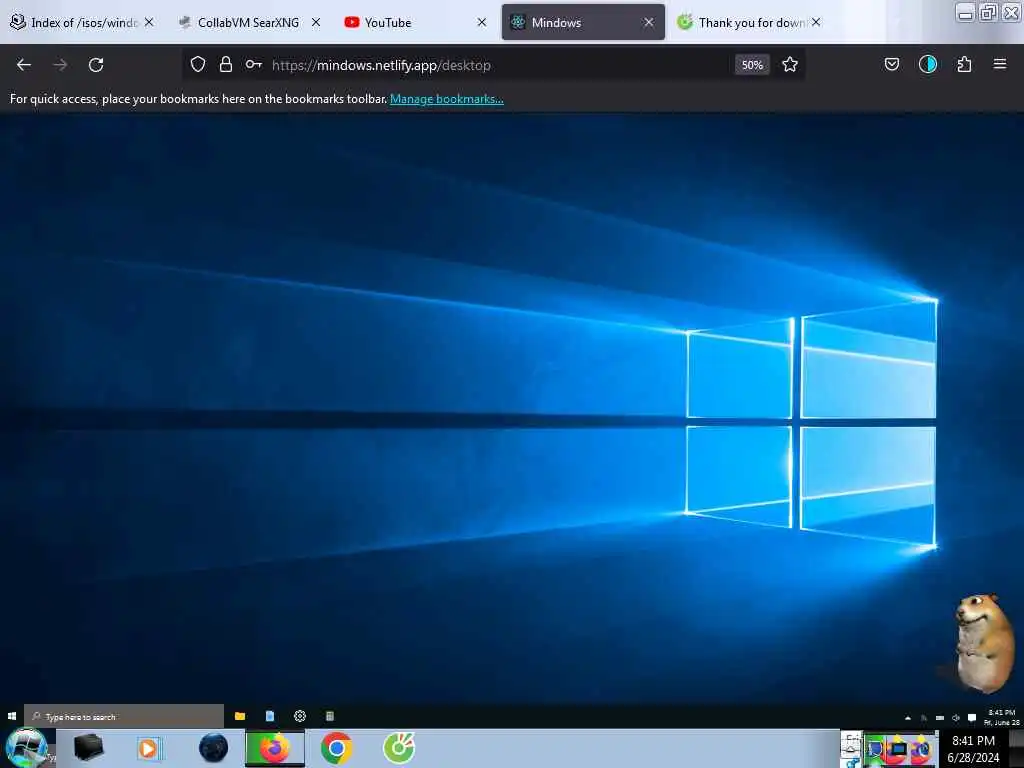The height and width of the screenshot is (768, 1024).
Task: Open the blue document icon in Mindows taskbar
Action: click(270, 716)
